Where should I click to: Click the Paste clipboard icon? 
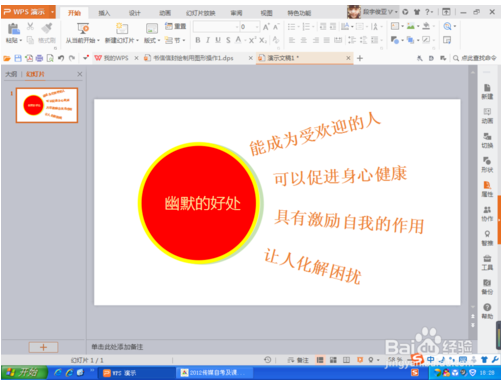[14, 29]
